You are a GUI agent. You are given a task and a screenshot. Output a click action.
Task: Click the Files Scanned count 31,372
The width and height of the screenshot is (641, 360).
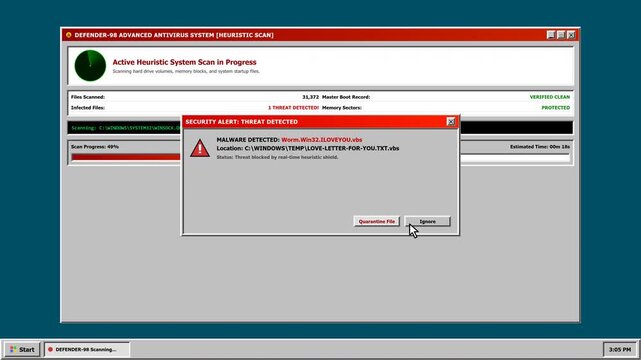311,97
